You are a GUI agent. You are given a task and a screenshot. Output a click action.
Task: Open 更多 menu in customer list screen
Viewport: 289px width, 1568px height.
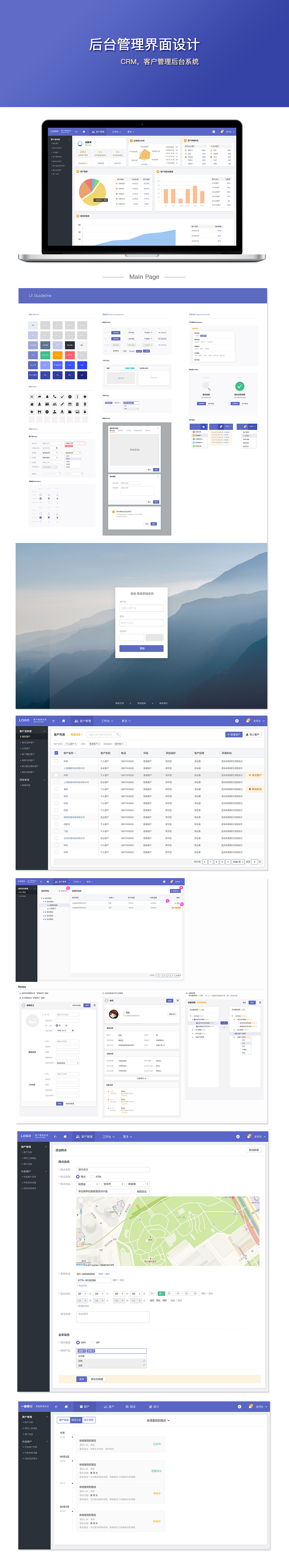pyautogui.click(x=126, y=721)
